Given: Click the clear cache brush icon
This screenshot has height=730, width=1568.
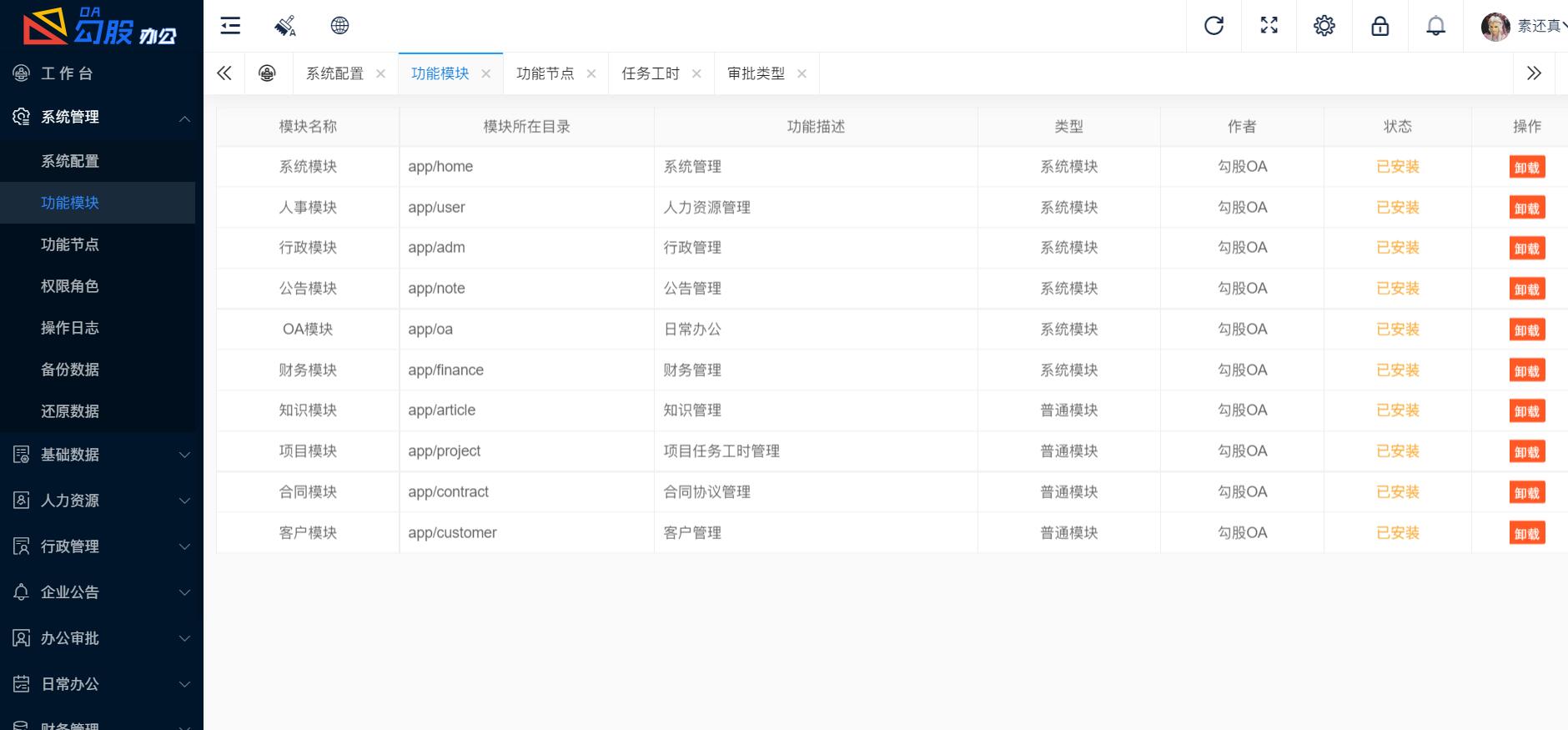Looking at the screenshot, I should (x=284, y=26).
